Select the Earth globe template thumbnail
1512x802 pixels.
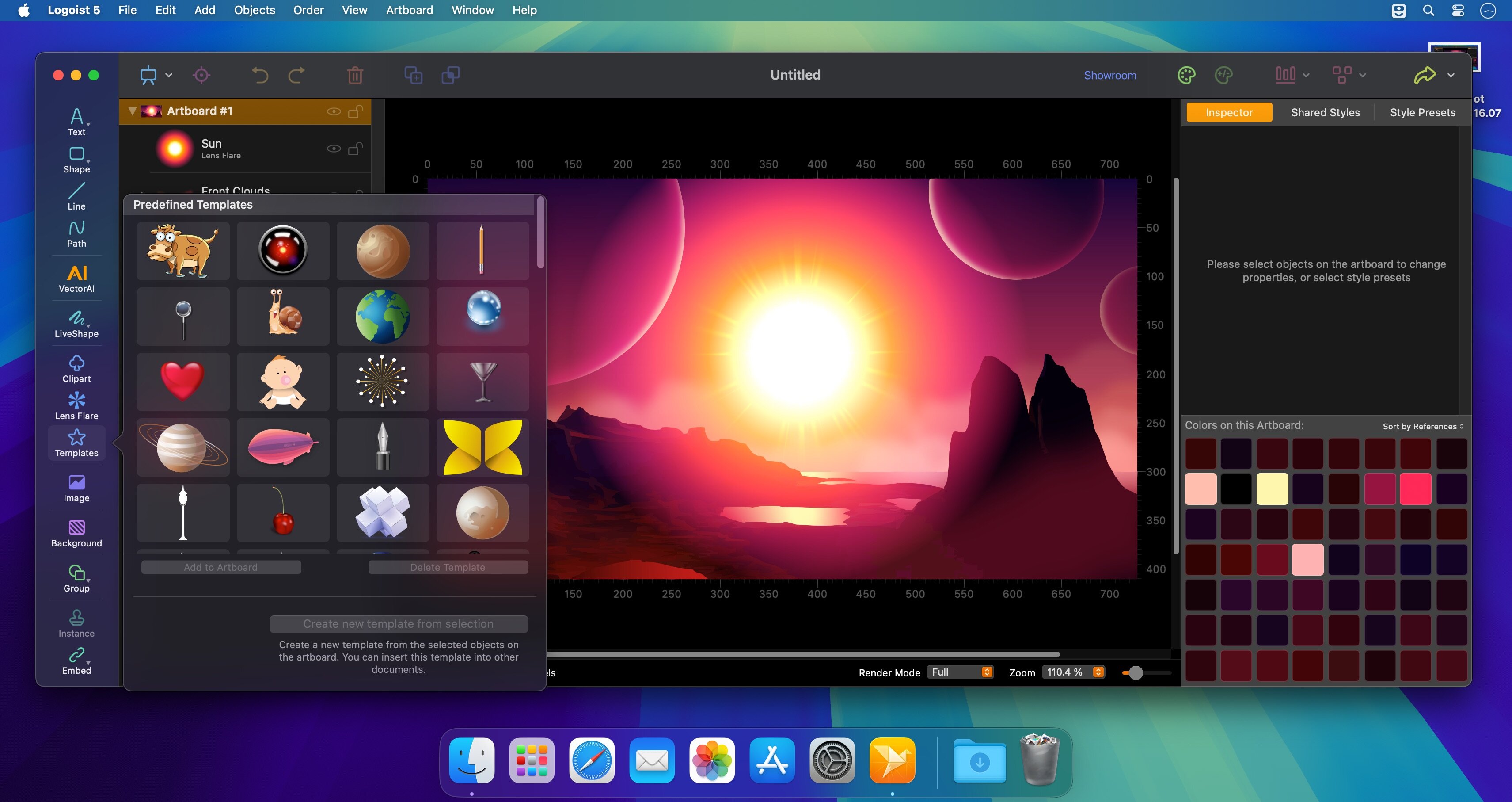[383, 317]
